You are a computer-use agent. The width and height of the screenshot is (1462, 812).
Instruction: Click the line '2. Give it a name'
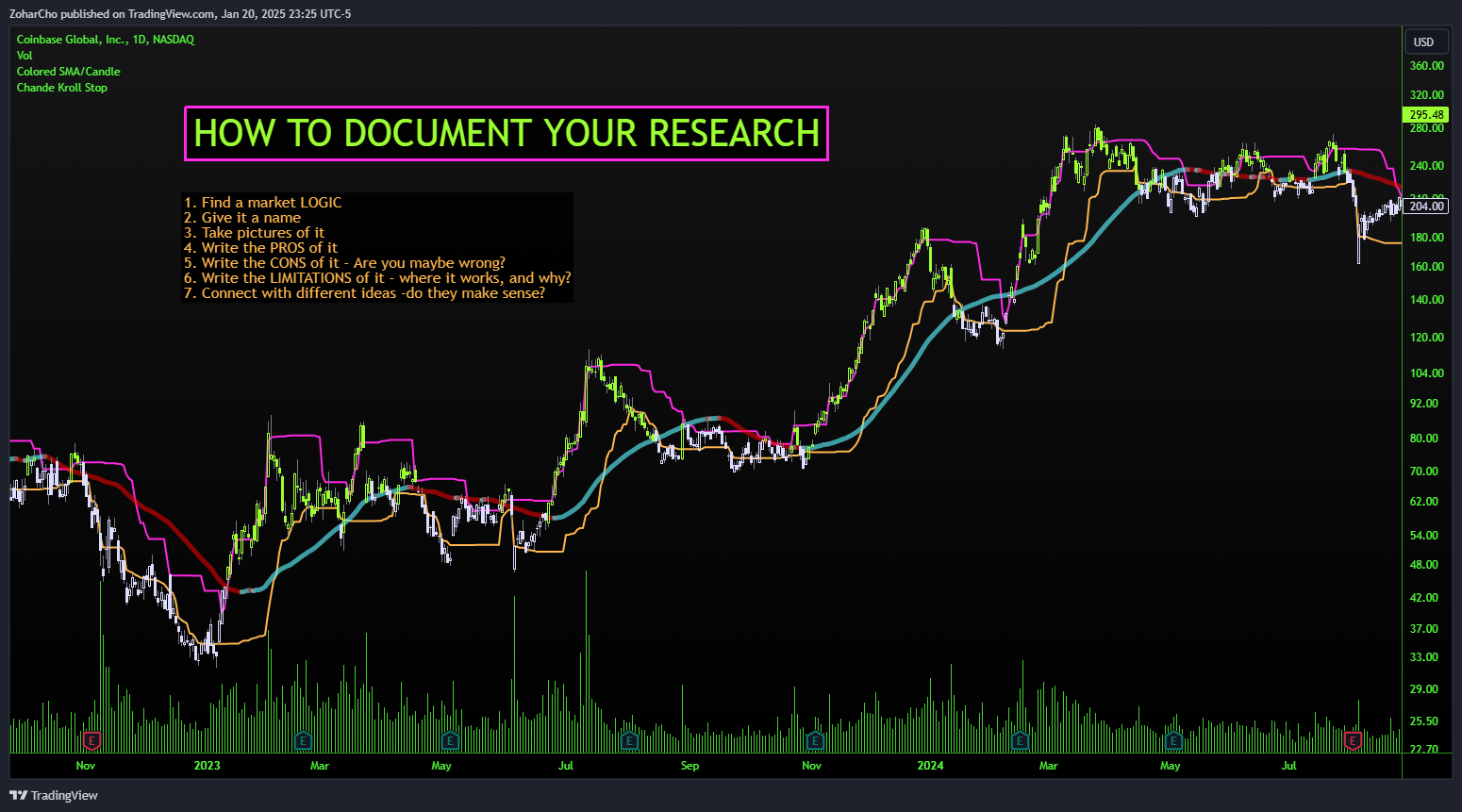click(242, 217)
